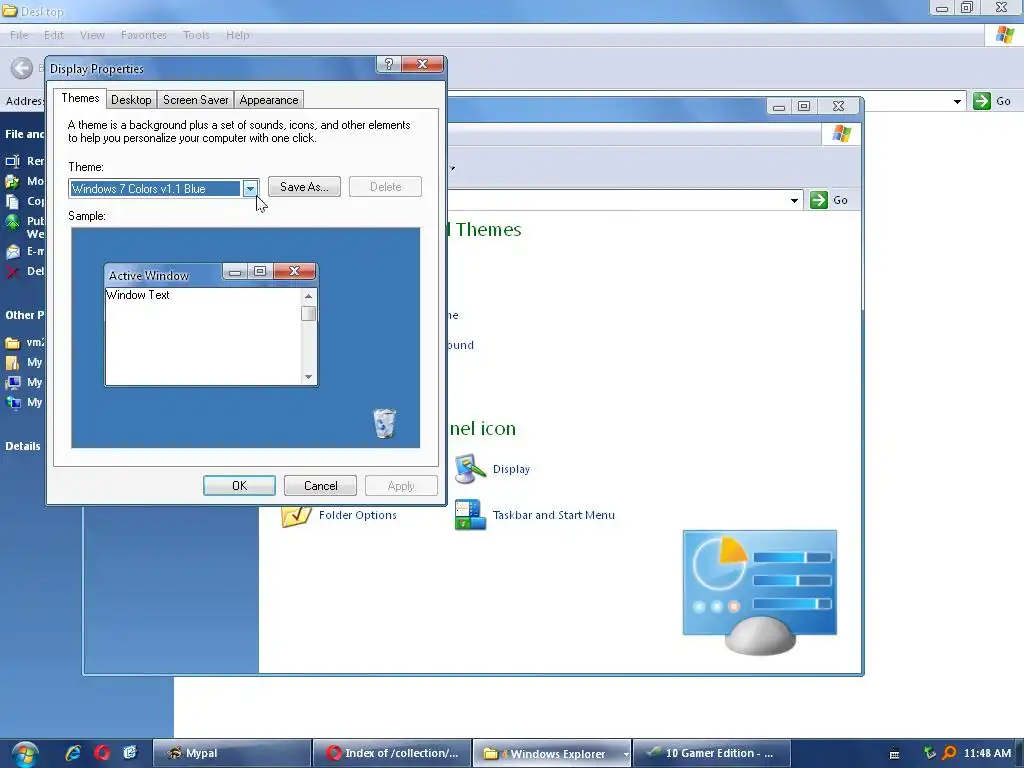Click the red Delete icon in the sidebar

12,272
